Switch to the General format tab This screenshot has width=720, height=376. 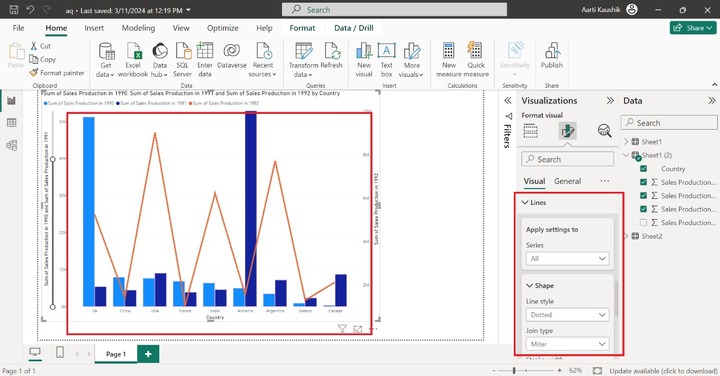click(567, 181)
